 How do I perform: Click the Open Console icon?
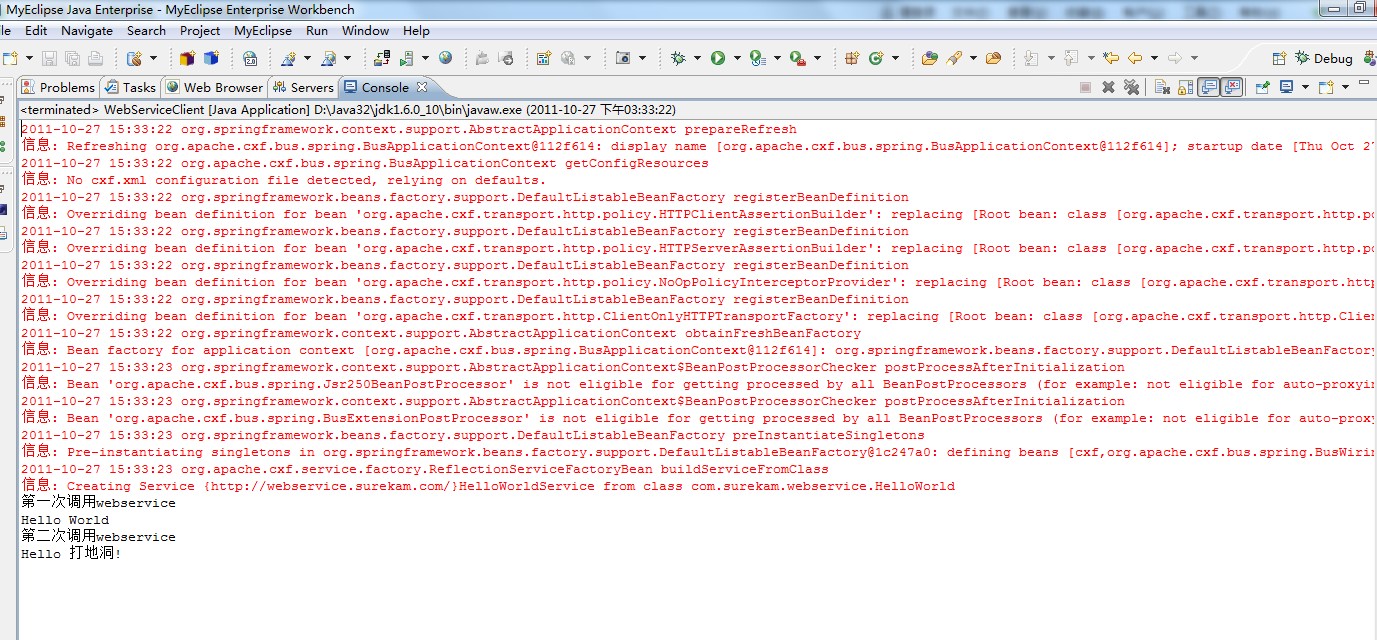[x=1326, y=87]
